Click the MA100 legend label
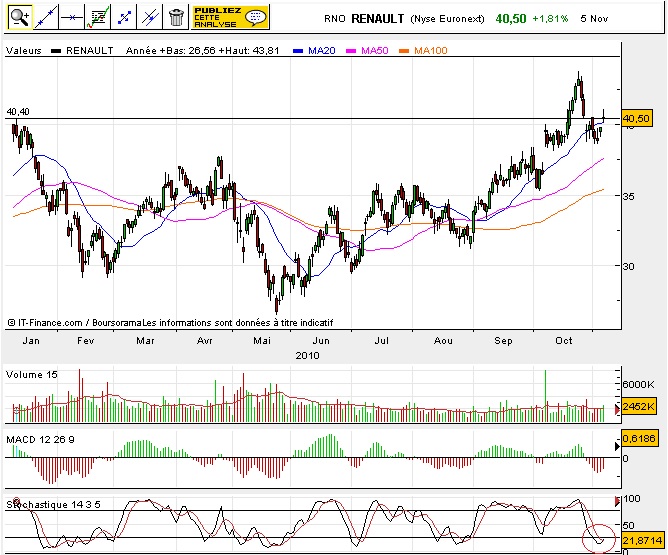Screen dimensions: 668x555 coord(431,51)
